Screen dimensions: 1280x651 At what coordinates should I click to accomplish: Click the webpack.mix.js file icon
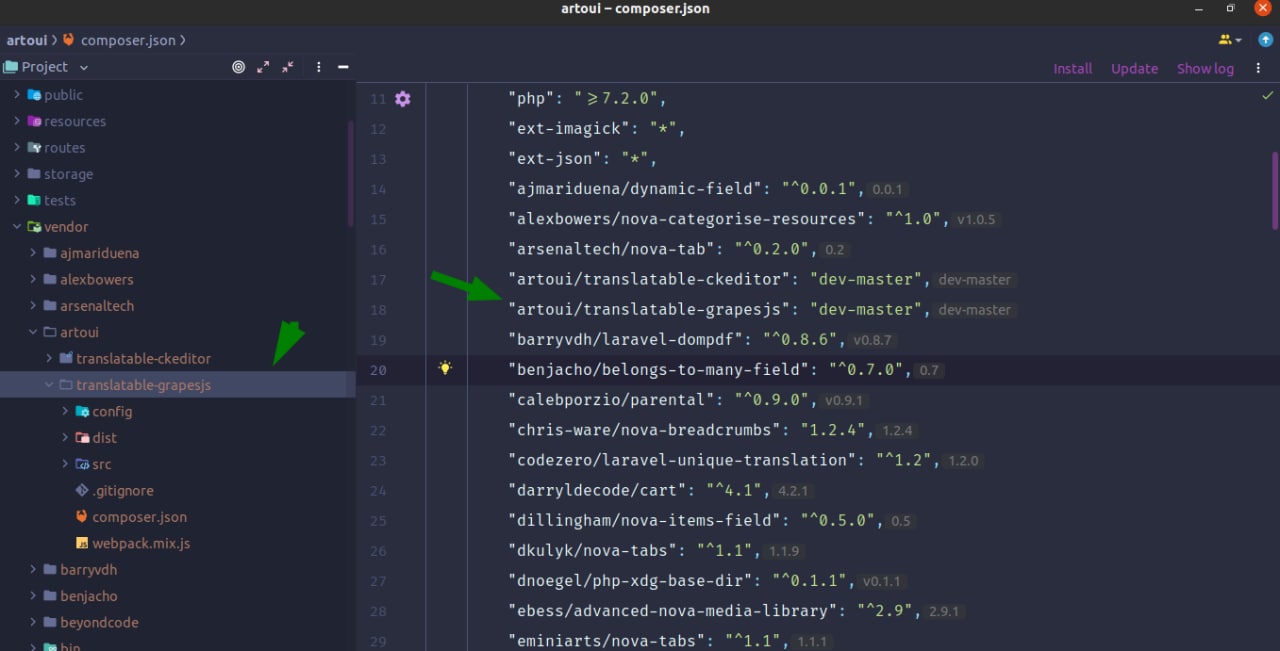pyautogui.click(x=82, y=544)
